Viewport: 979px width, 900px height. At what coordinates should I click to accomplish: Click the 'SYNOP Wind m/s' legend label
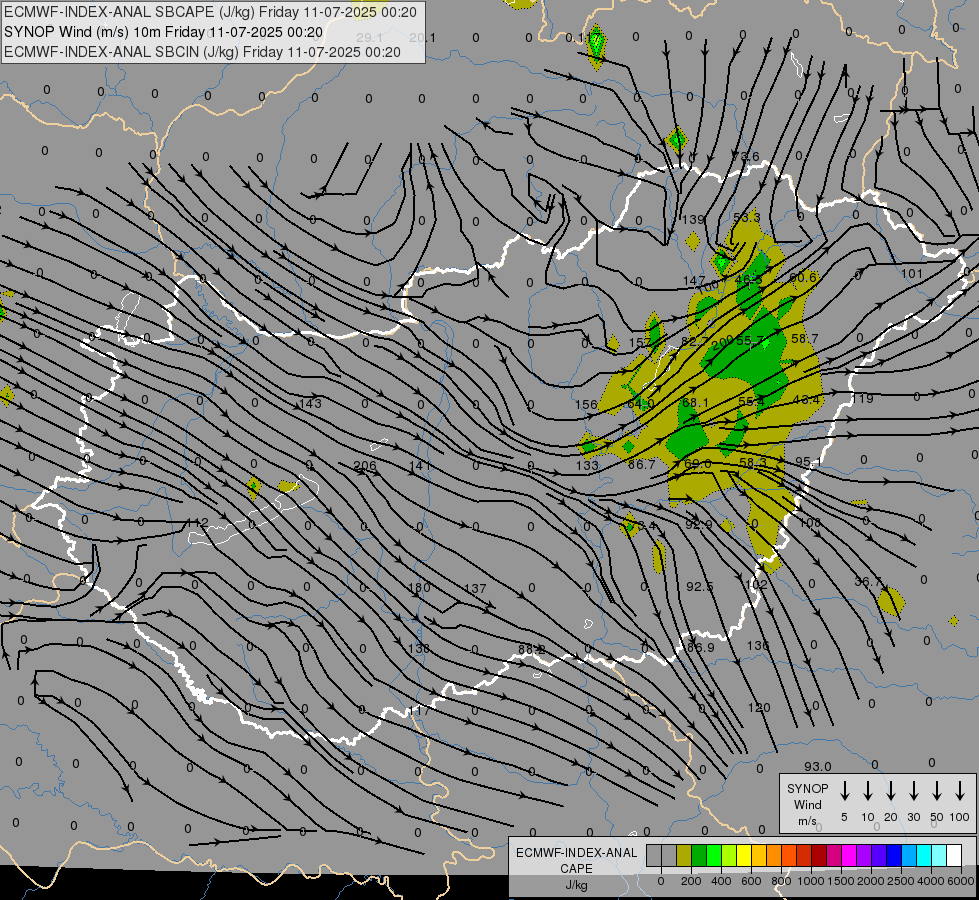click(807, 804)
